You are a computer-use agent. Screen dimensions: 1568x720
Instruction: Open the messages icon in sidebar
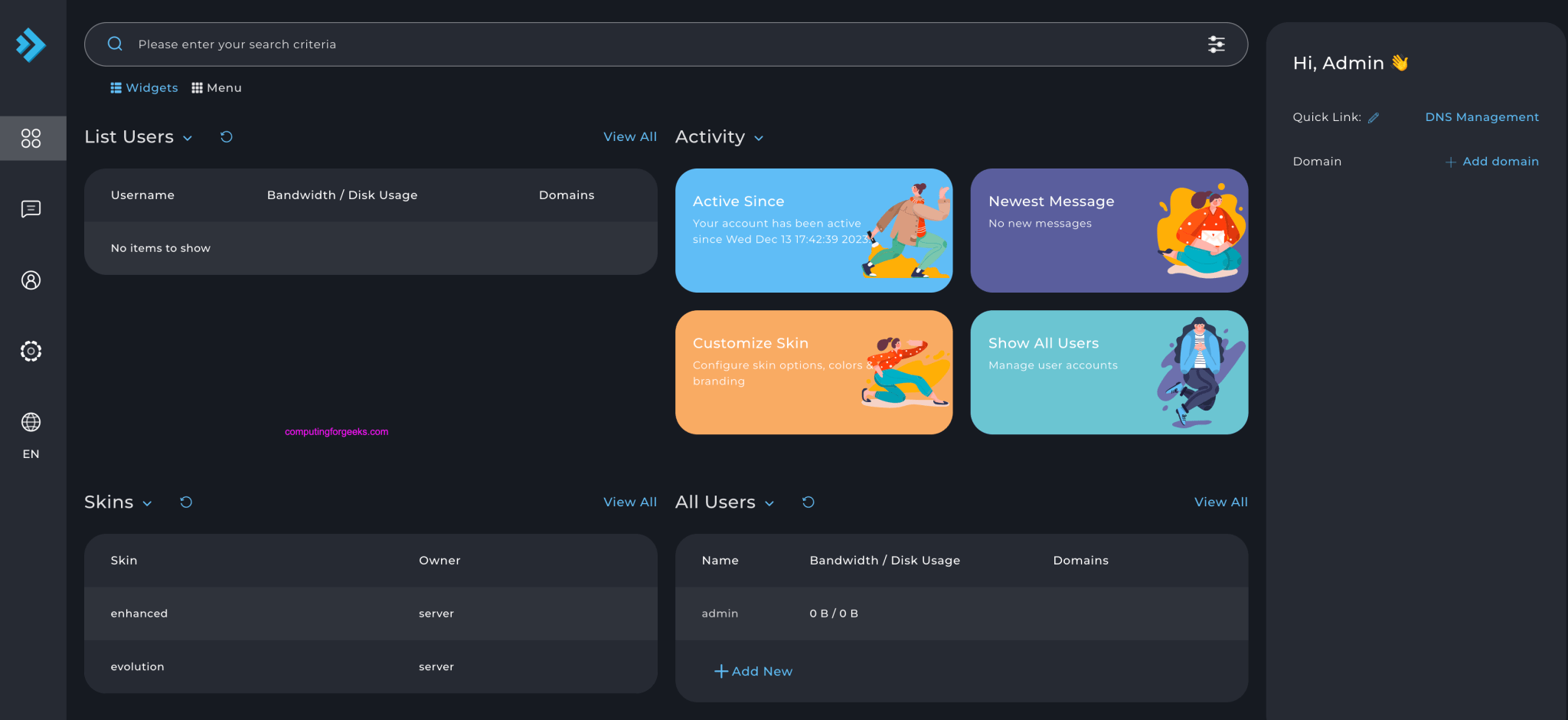point(31,209)
